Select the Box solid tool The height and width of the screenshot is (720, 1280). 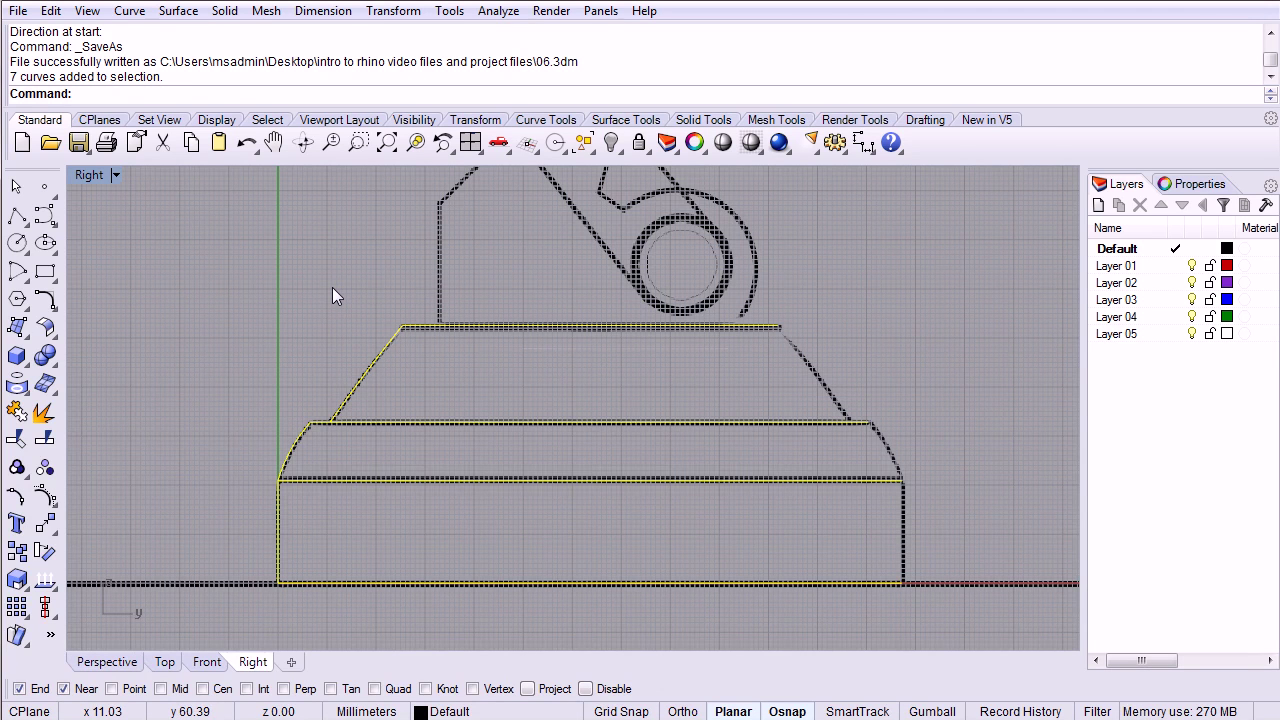point(17,356)
